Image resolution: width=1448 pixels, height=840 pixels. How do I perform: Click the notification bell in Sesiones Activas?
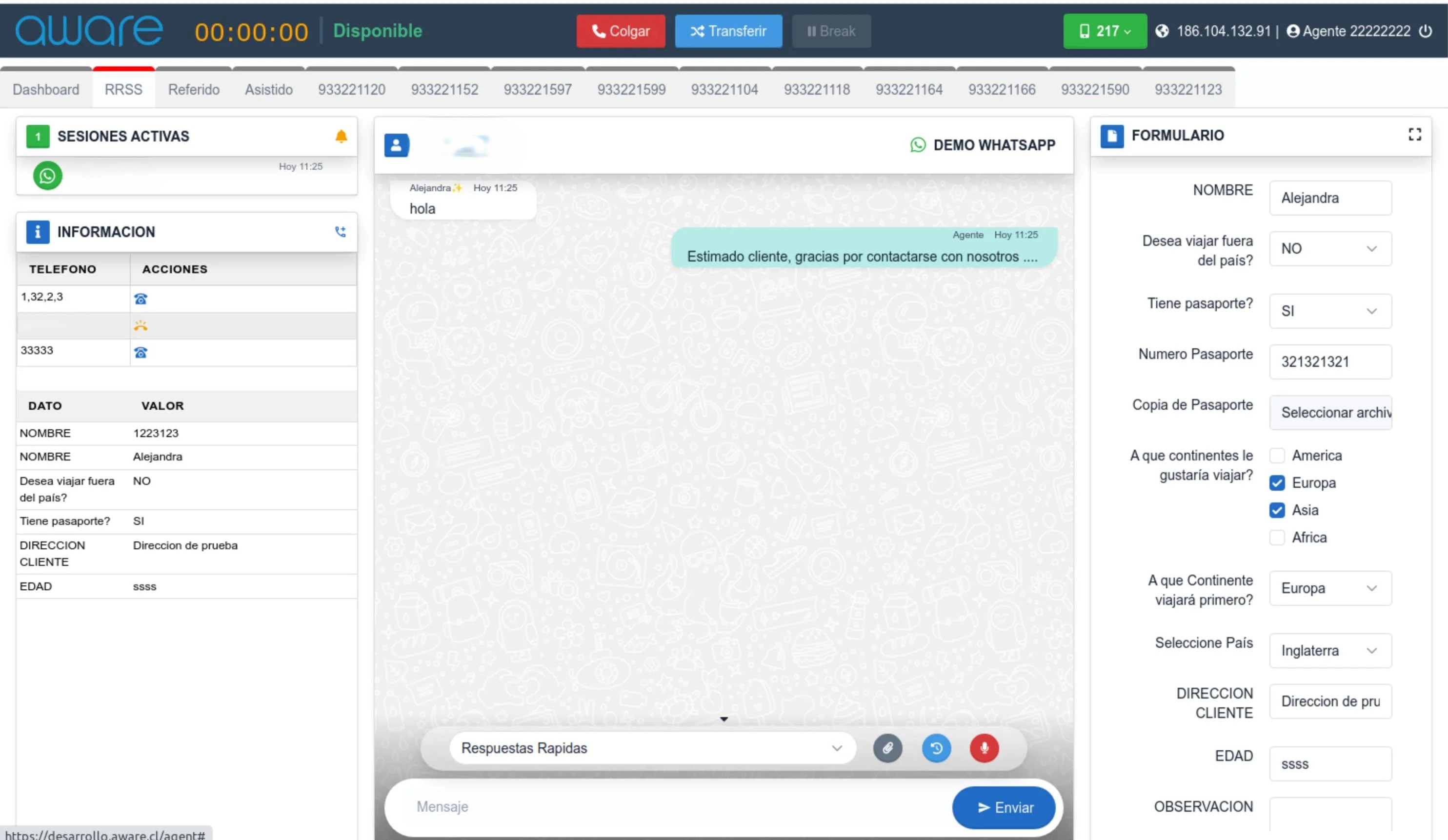pos(342,136)
